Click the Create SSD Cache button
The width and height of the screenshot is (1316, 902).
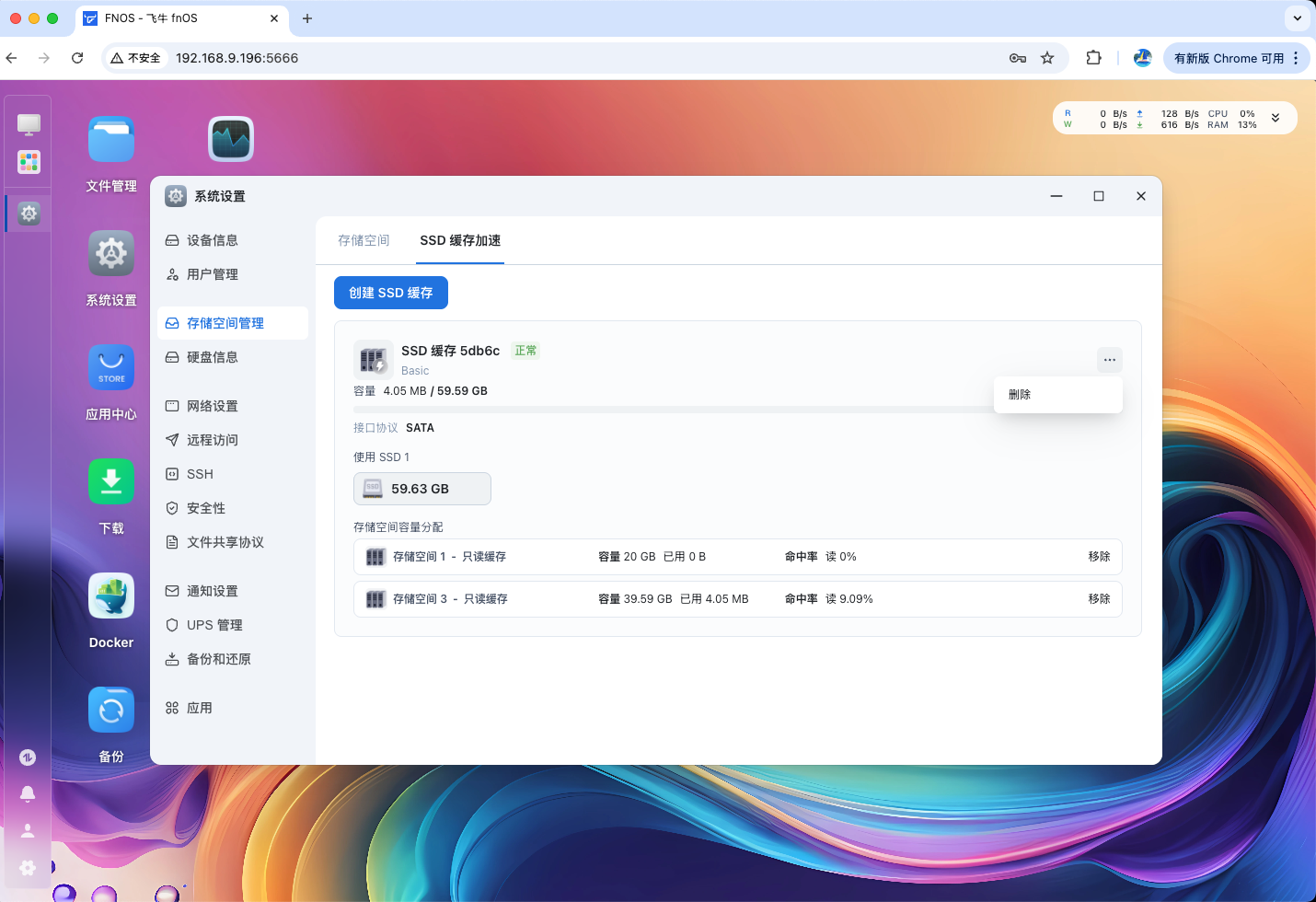tap(391, 293)
